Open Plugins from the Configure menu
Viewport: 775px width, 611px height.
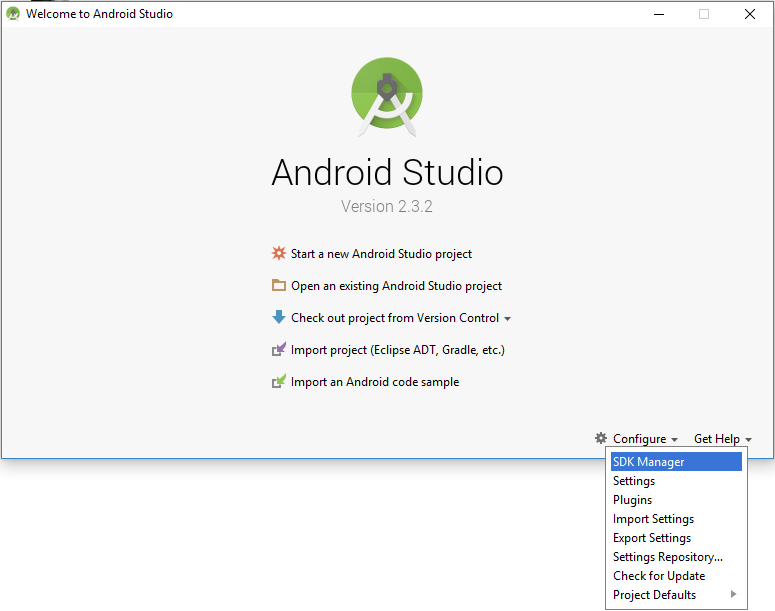tap(676, 500)
